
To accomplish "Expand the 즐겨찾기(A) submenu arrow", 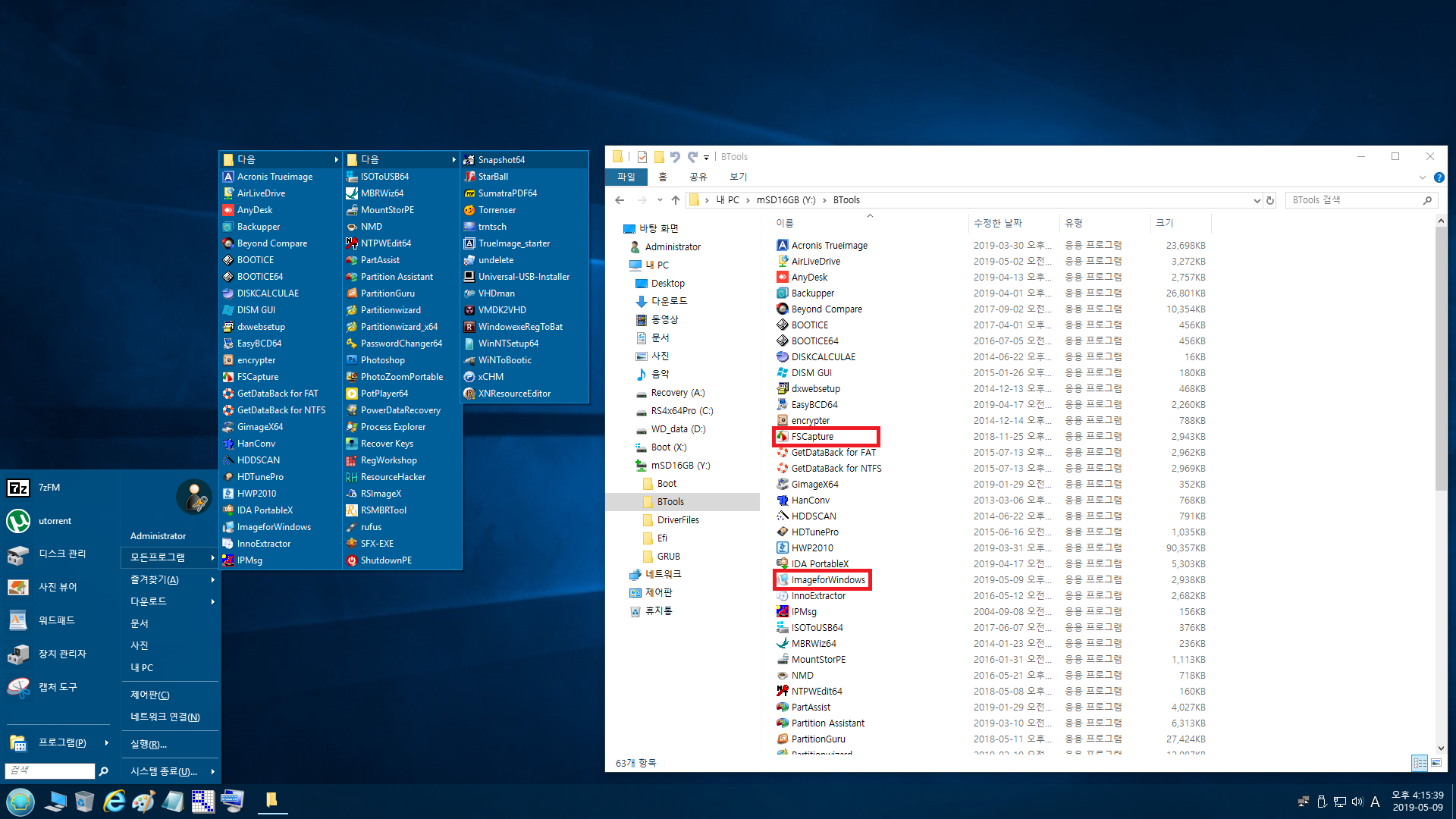I will coord(212,580).
